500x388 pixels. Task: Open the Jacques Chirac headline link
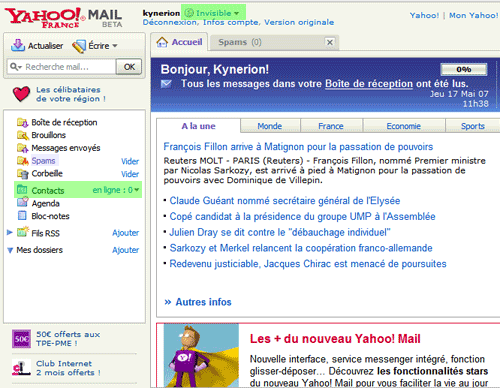point(308,264)
